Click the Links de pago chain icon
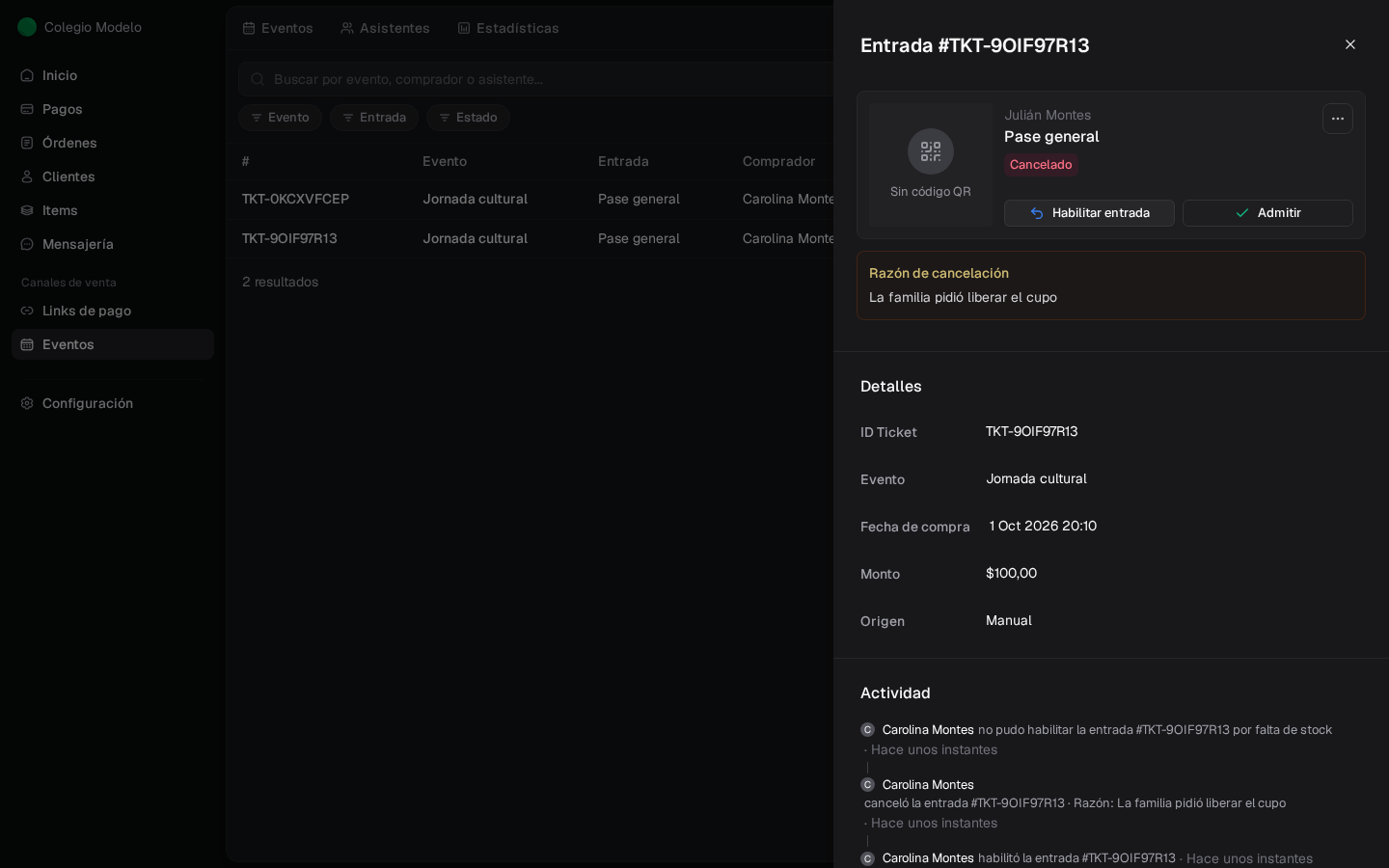The image size is (1389, 868). [27, 311]
